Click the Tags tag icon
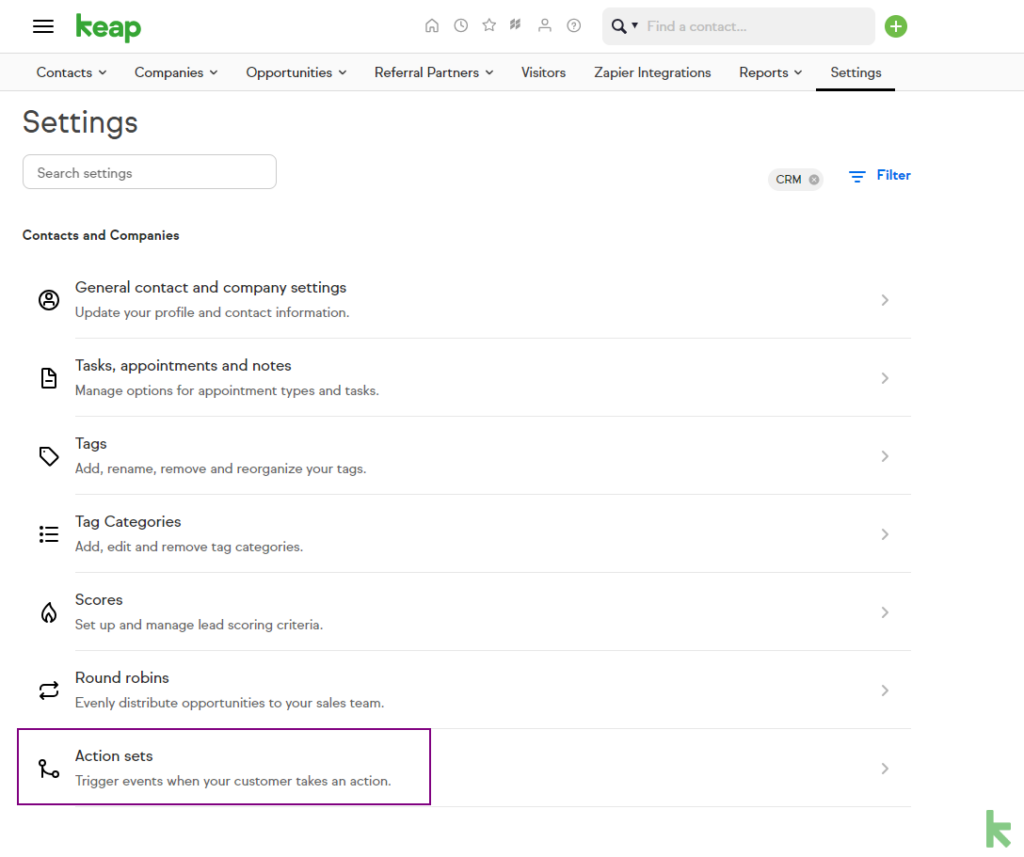 click(x=49, y=456)
